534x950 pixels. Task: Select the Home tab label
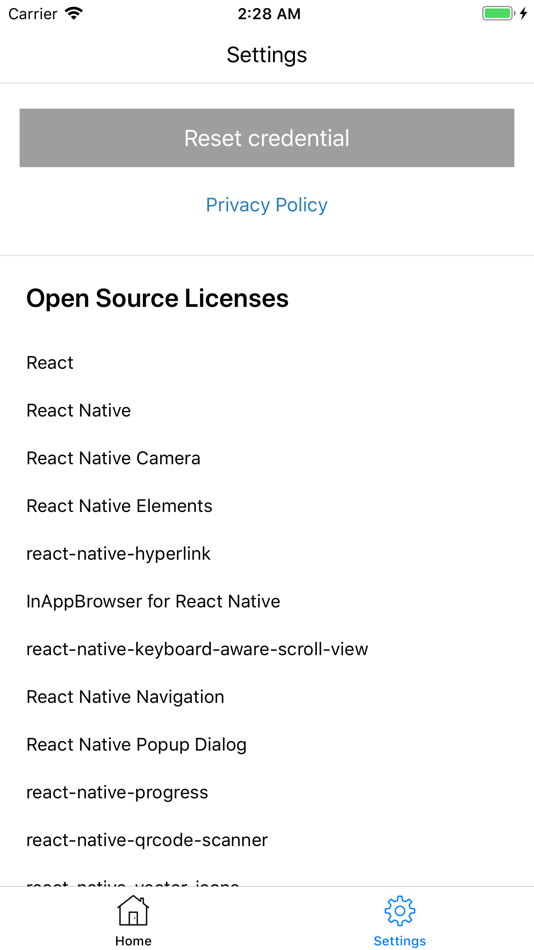tap(133, 941)
